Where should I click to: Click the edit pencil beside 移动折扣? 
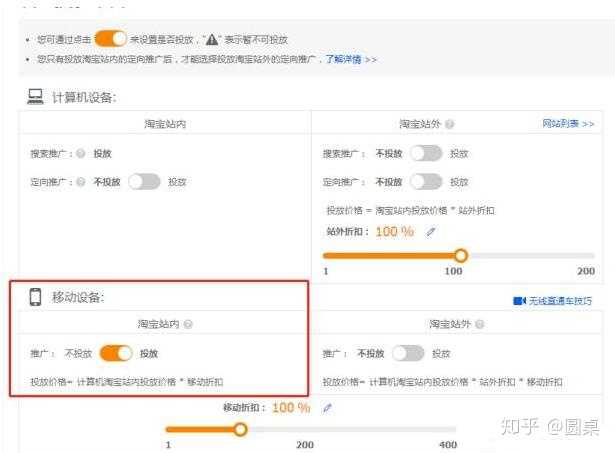point(327,408)
